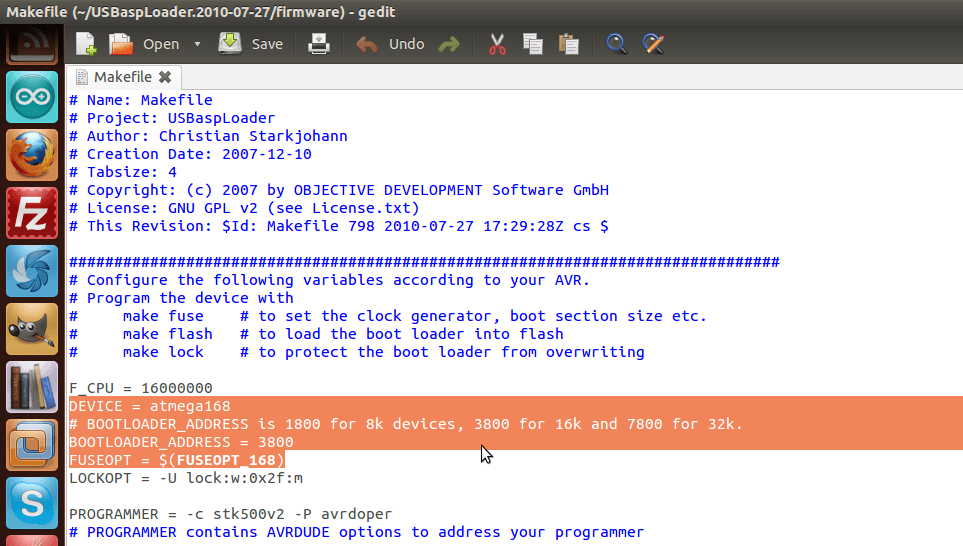Click the Undo text label
The height and width of the screenshot is (546, 963).
pyautogui.click(x=407, y=44)
